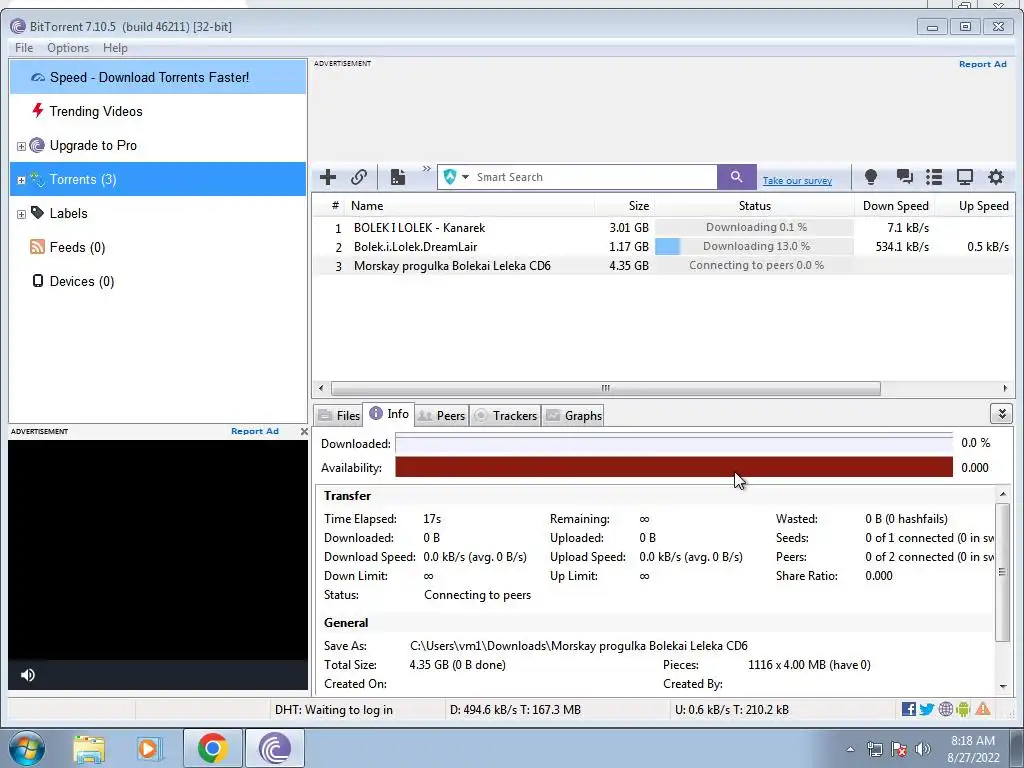Viewport: 1024px width, 768px height.
Task: Open the search provider shield dropdown
Action: click(x=456, y=177)
